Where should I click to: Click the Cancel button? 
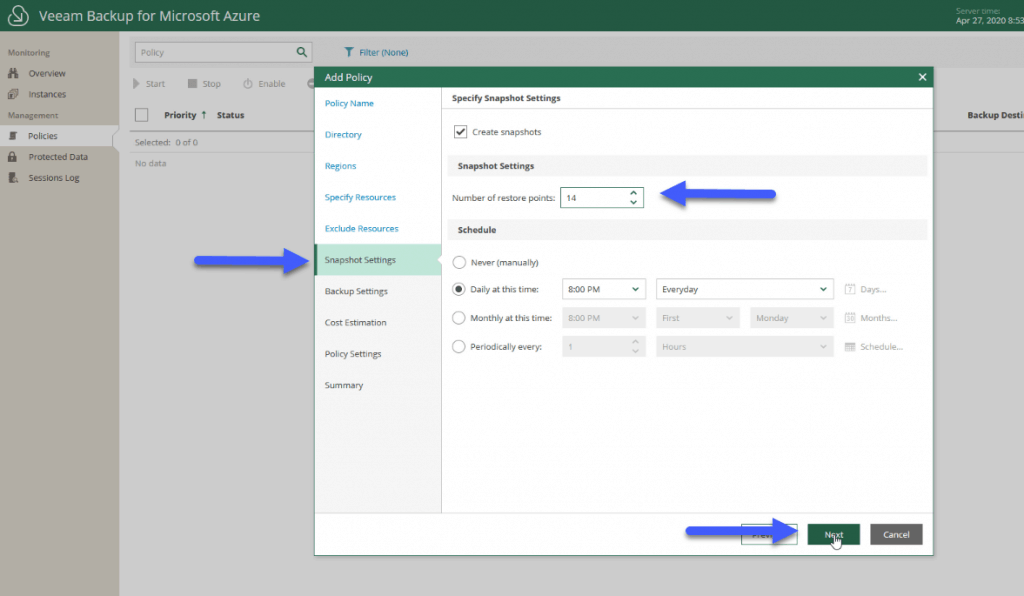click(896, 535)
